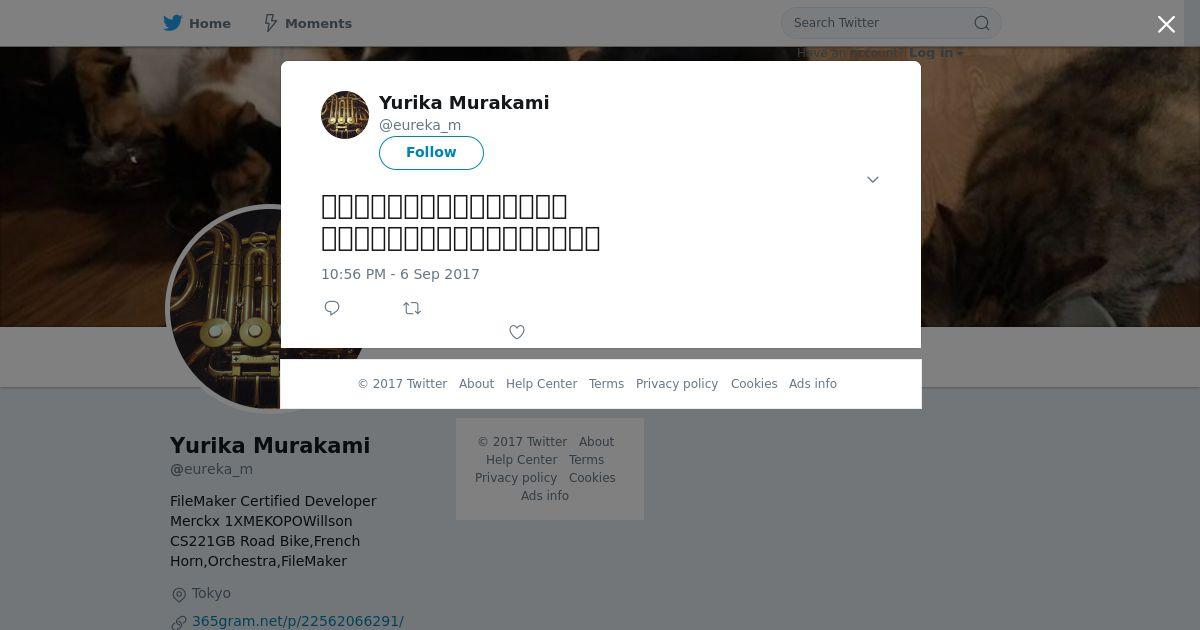Open the 365gram.net profile link
Screen dimensions: 1200x630
coord(298,621)
